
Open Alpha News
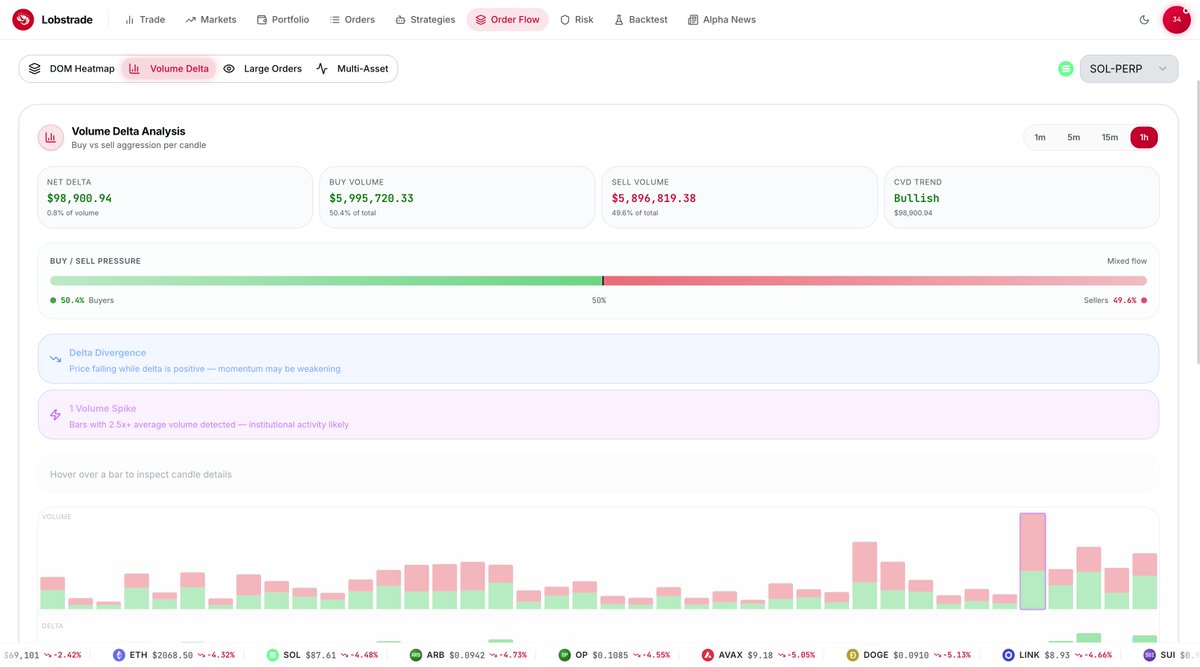pos(722,19)
